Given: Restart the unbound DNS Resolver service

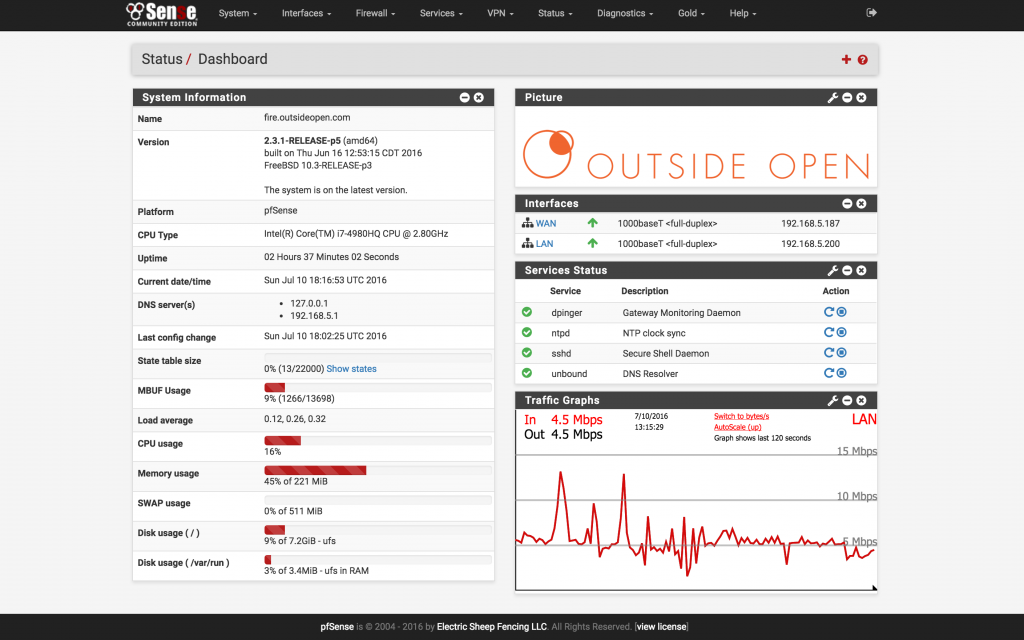Looking at the screenshot, I should [x=829, y=373].
